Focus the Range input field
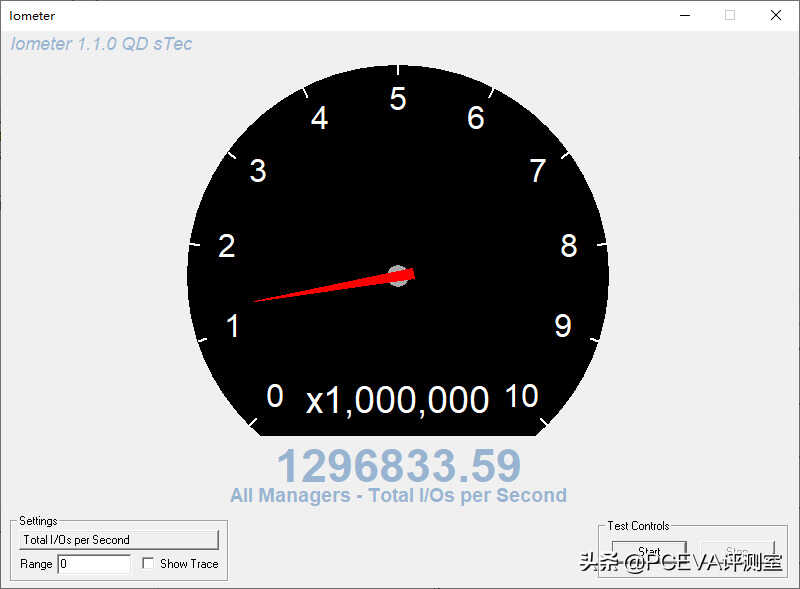 (x=94, y=564)
